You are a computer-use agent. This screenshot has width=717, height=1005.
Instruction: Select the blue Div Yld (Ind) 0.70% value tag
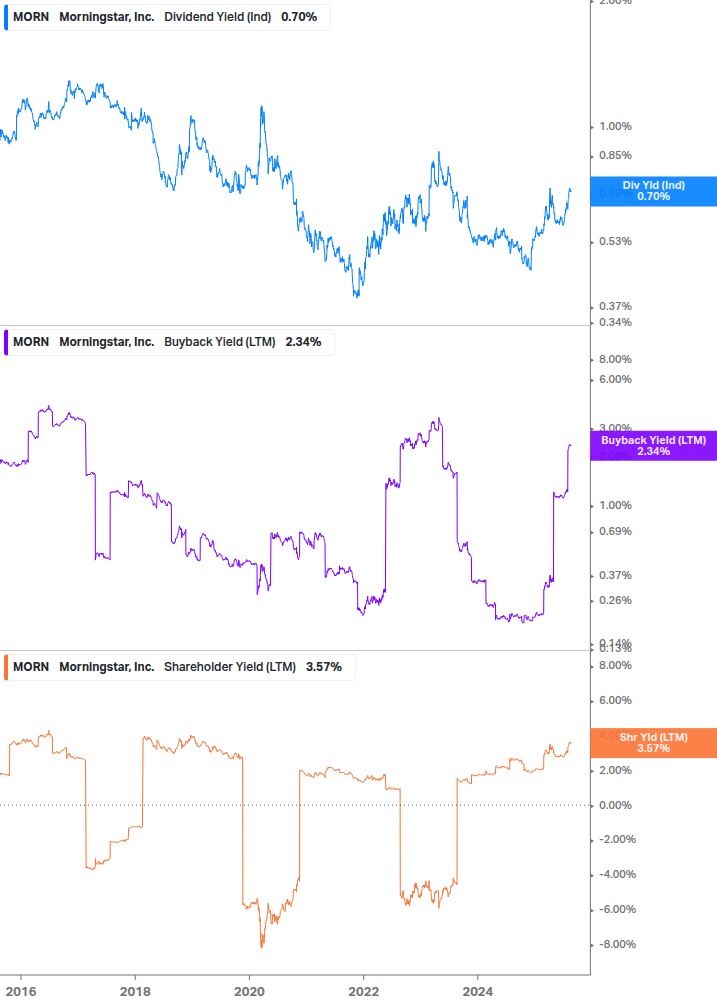(x=654, y=191)
